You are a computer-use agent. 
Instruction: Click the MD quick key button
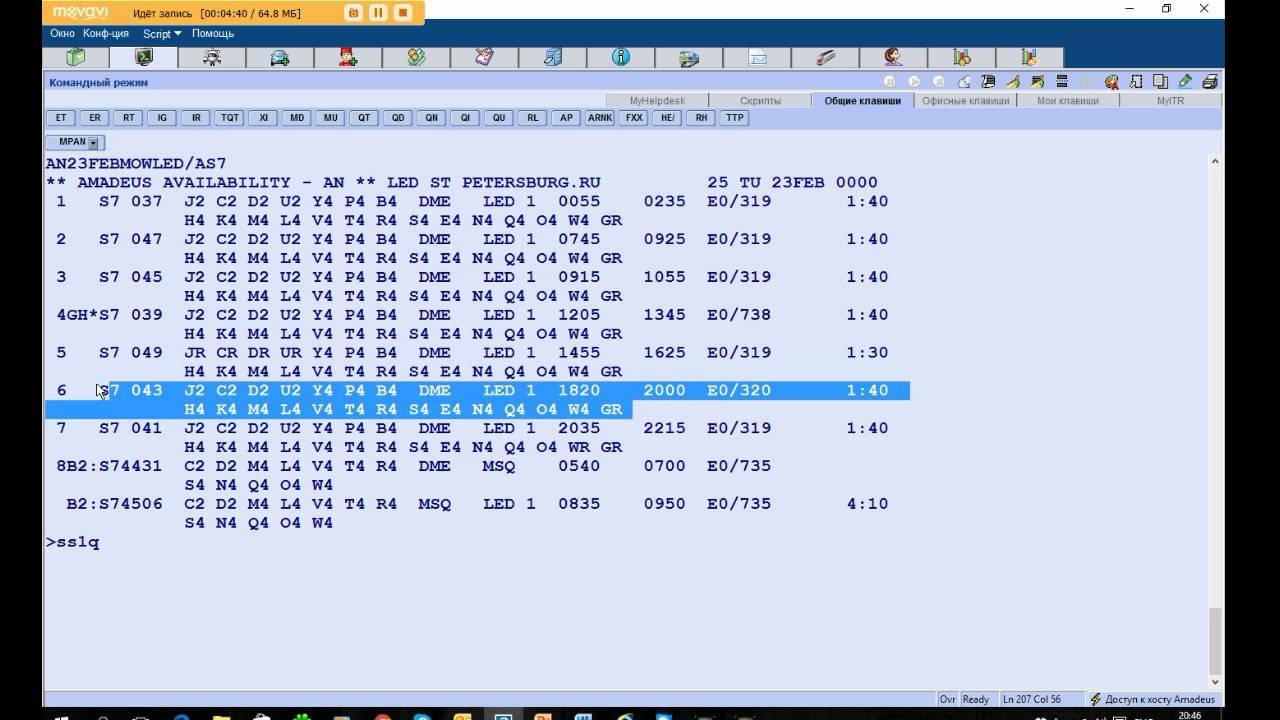pyautogui.click(x=297, y=118)
